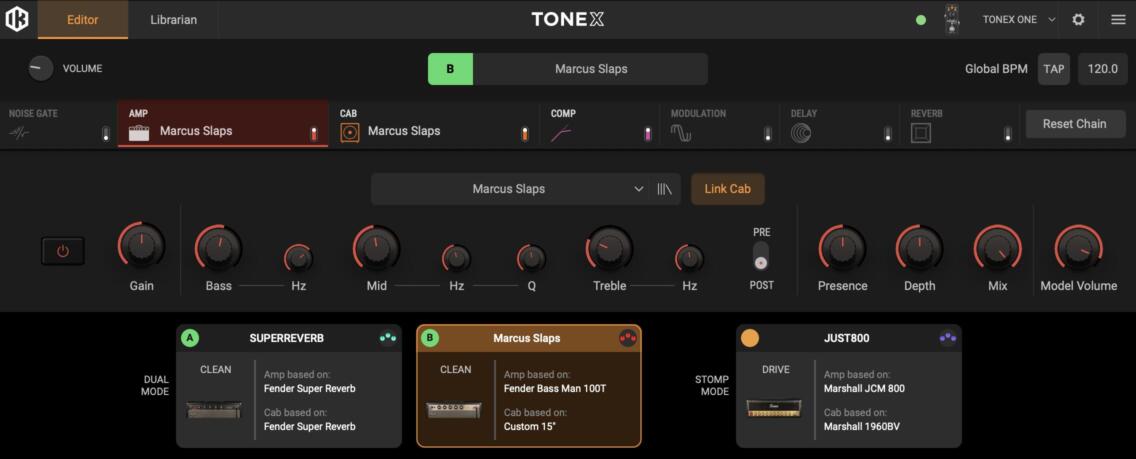
Task: Toggle the CAB block on/off switch
Action: pyautogui.click(x=525, y=134)
